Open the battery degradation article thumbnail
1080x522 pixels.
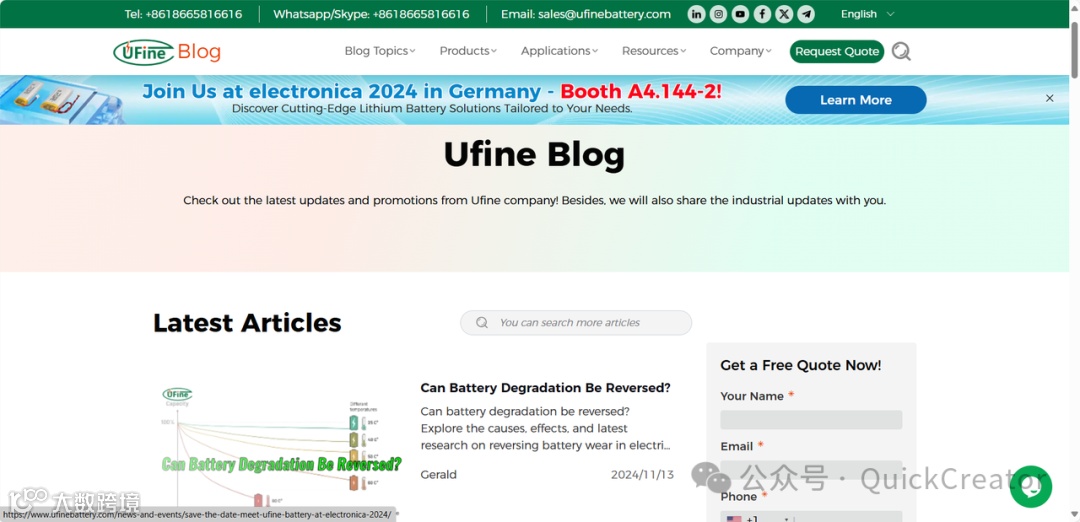279,446
